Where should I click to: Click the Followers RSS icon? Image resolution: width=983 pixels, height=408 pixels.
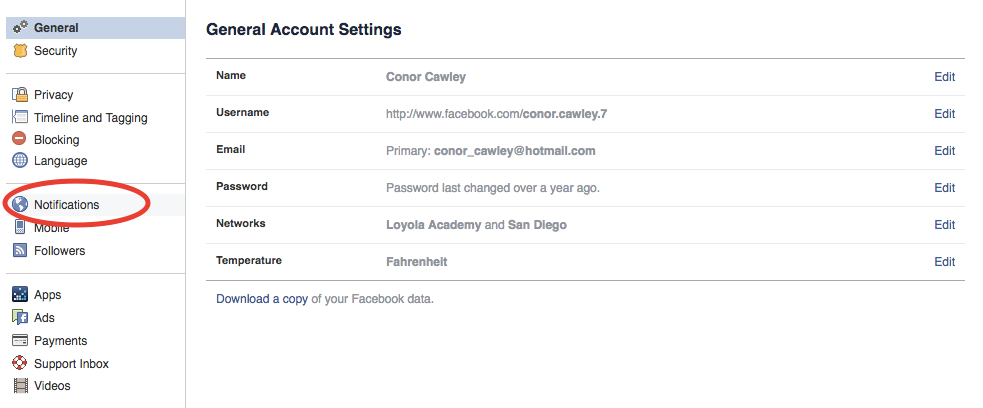20,251
